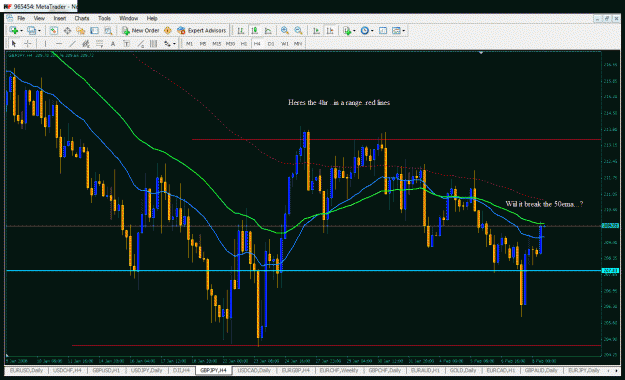The image size is (625, 380).
Task: Click the Templates icon
Action: pos(396,31)
